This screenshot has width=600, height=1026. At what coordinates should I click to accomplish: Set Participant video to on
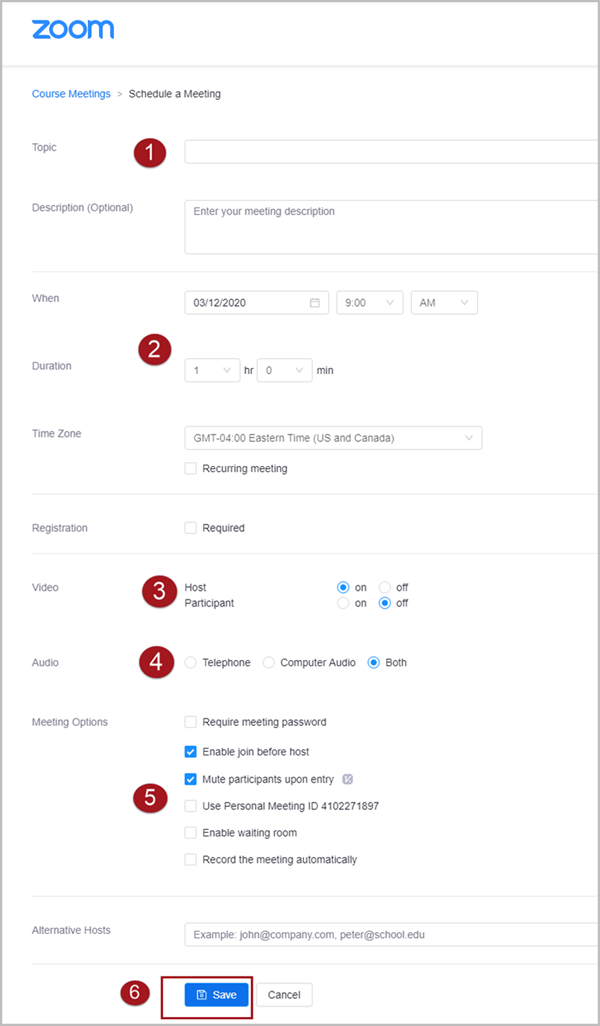343,603
